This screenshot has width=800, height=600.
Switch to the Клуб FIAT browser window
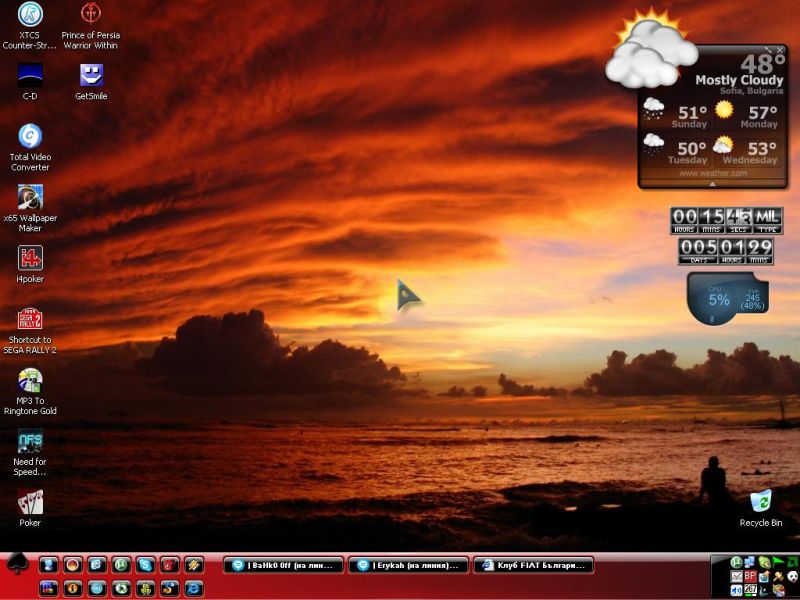tap(533, 565)
